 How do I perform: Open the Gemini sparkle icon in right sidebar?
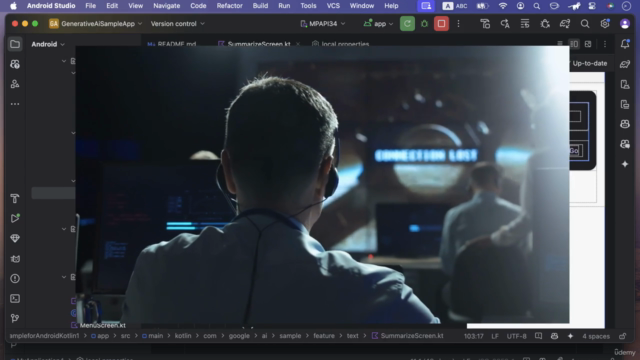tap(625, 164)
